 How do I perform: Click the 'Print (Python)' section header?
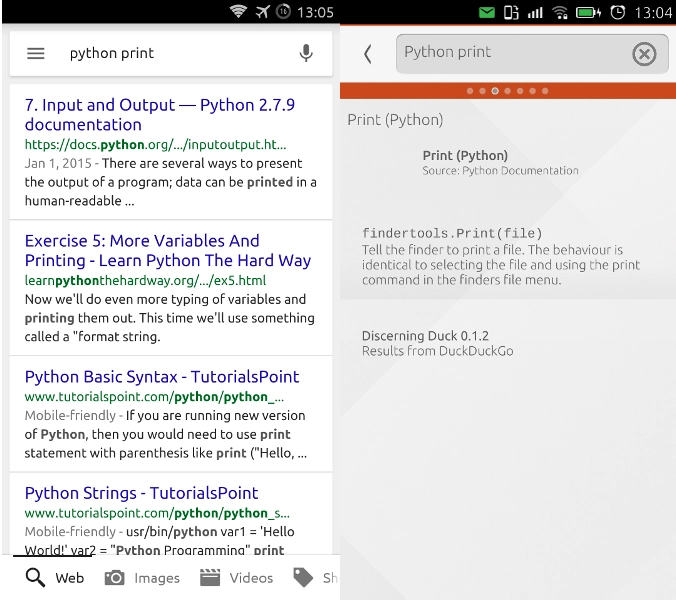395,120
